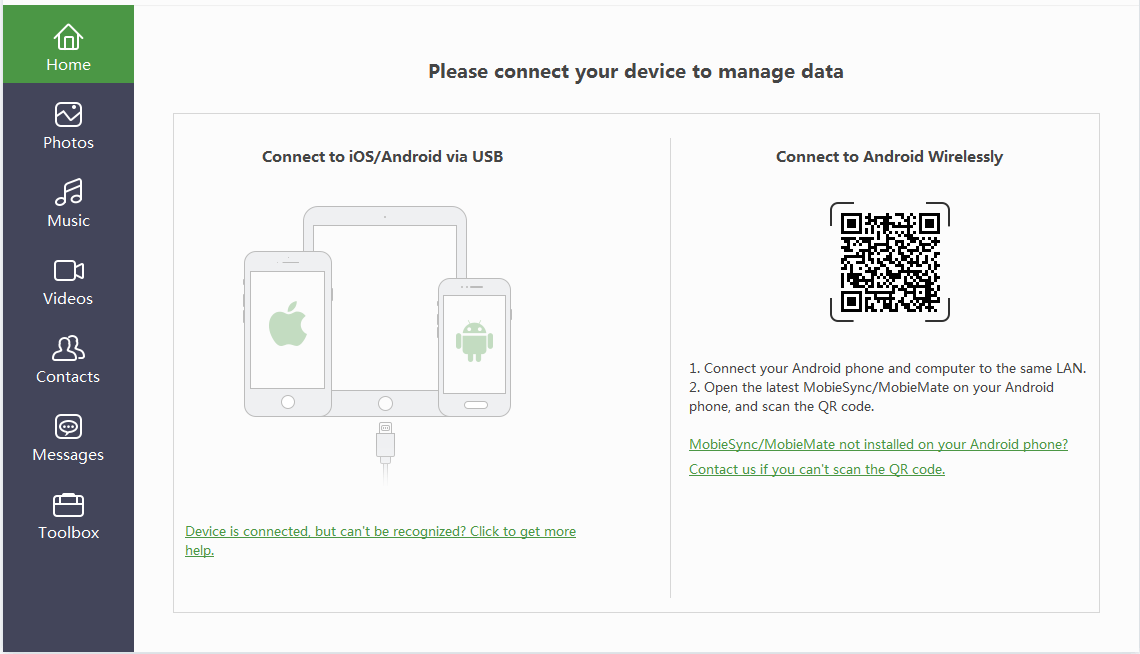The height and width of the screenshot is (654, 1140).
Task: Click the 'Please connect your device' title
Action: point(635,71)
